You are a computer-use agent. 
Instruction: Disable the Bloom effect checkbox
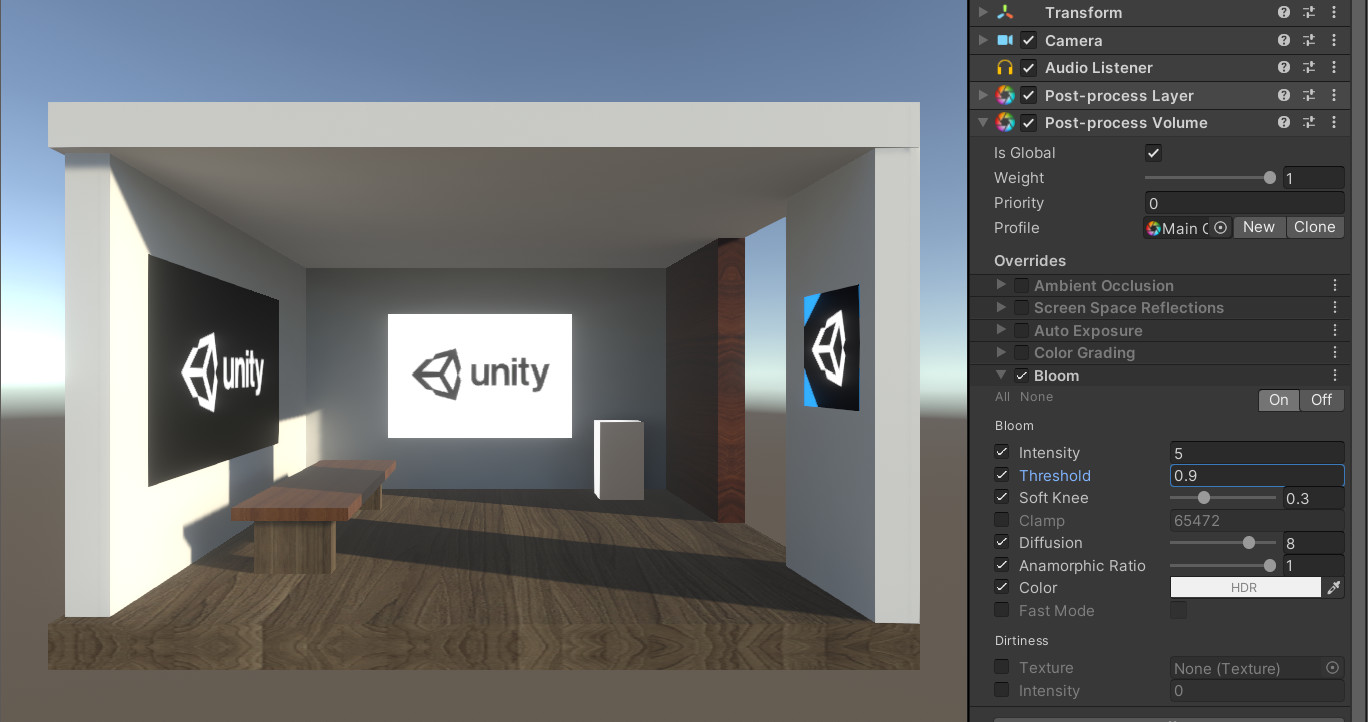point(1021,376)
